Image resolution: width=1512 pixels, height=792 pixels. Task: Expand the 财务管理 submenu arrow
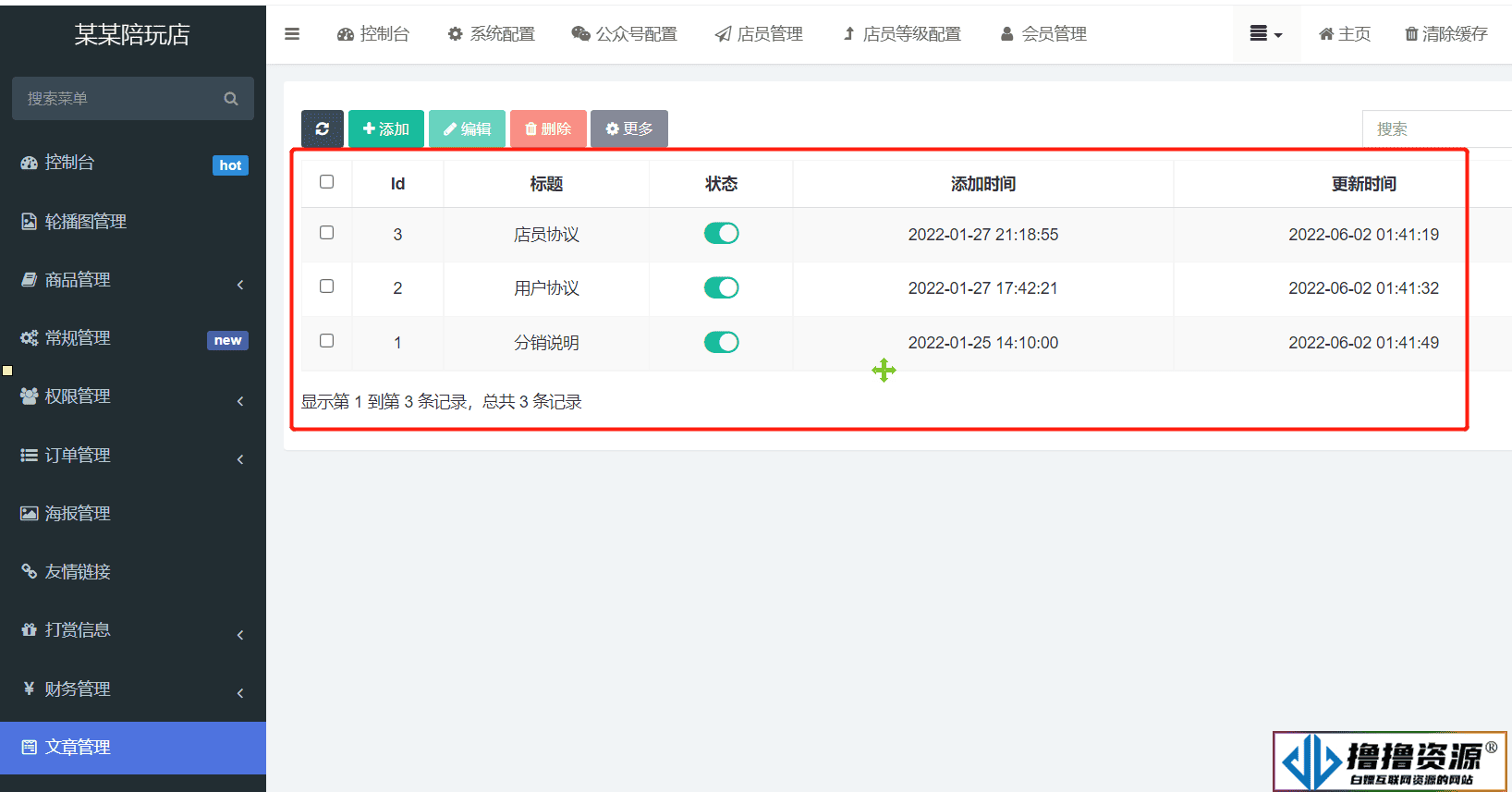tap(240, 693)
